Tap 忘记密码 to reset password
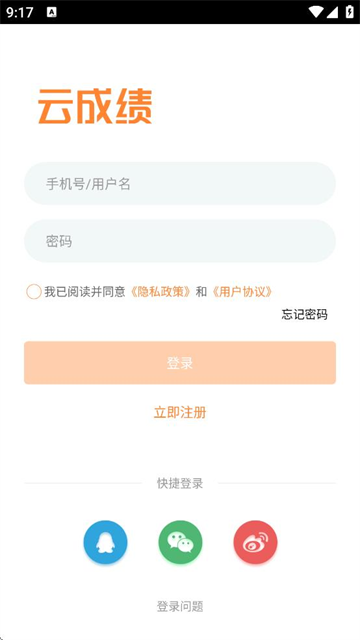The image size is (360, 640). 304,314
